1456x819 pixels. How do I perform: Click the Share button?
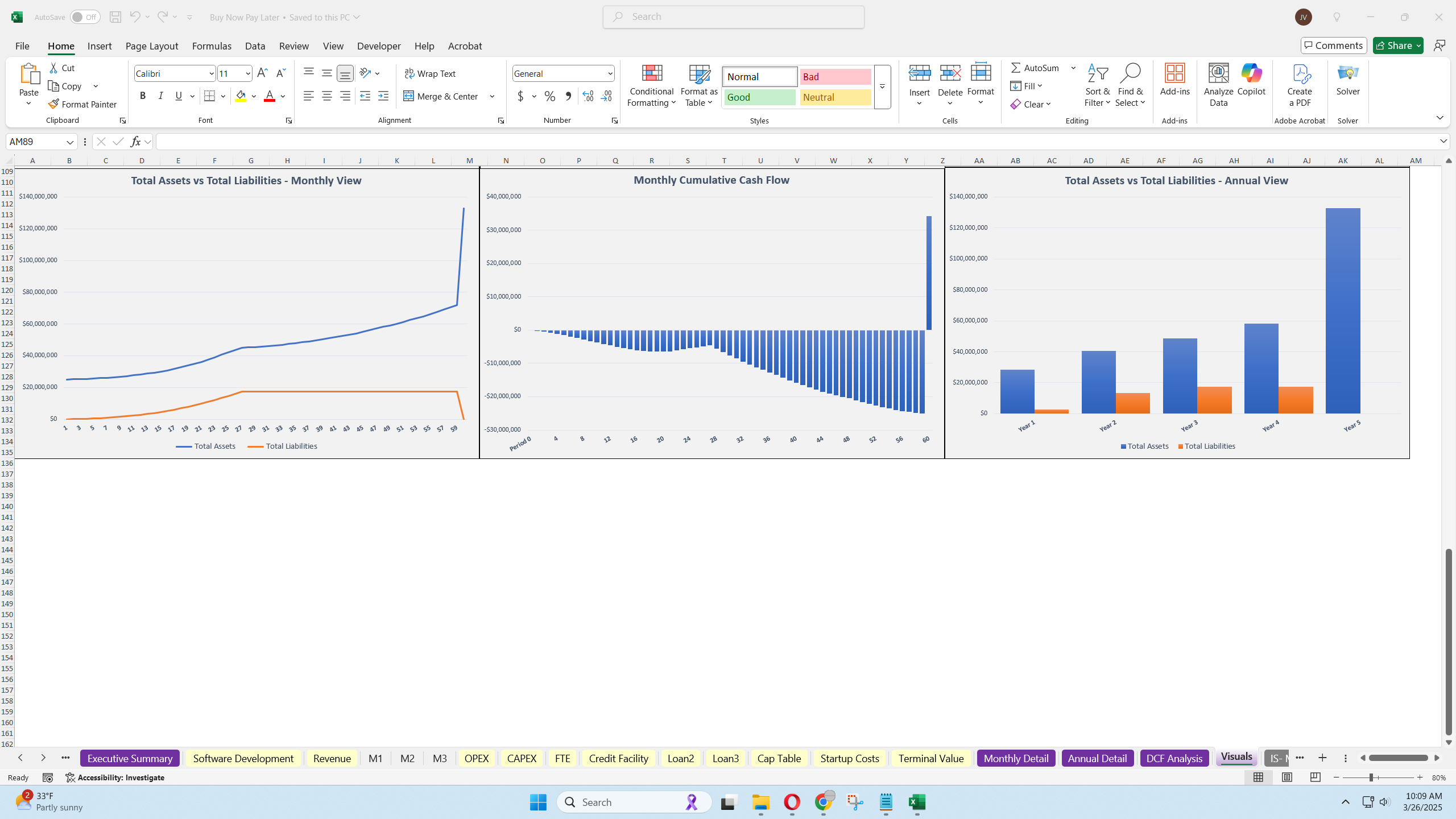pos(1397,45)
